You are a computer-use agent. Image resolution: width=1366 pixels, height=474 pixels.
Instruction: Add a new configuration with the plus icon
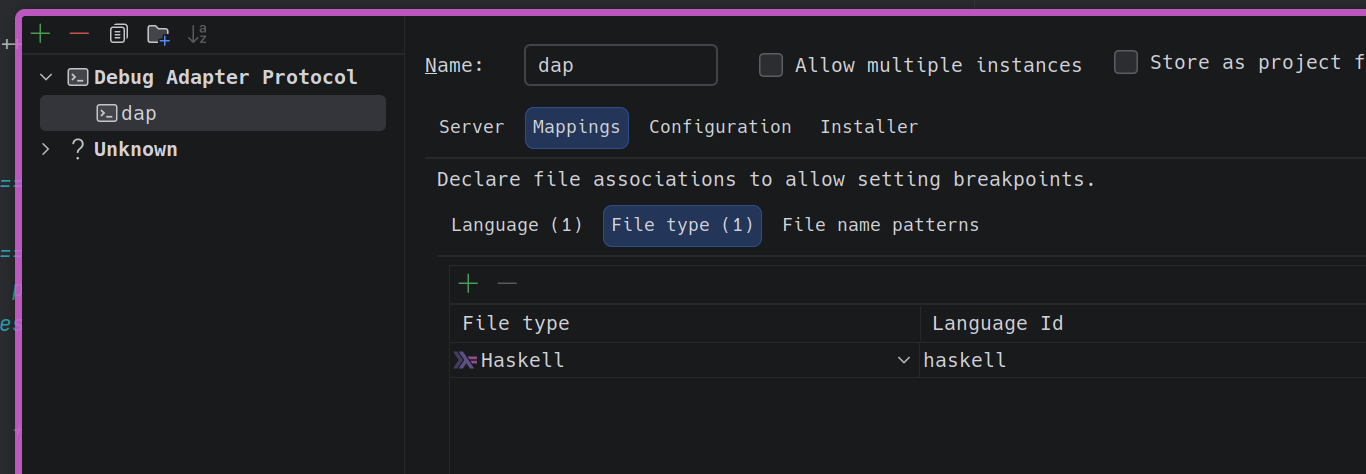(x=40, y=34)
